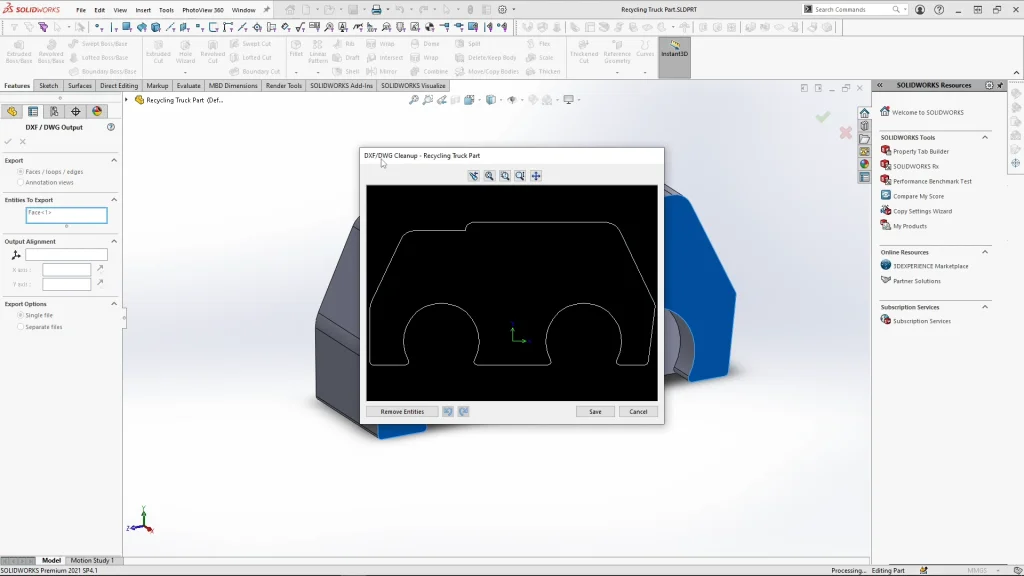The width and height of the screenshot is (1024, 576).
Task: Collapse the Online Resources section
Action: [x=985, y=252]
